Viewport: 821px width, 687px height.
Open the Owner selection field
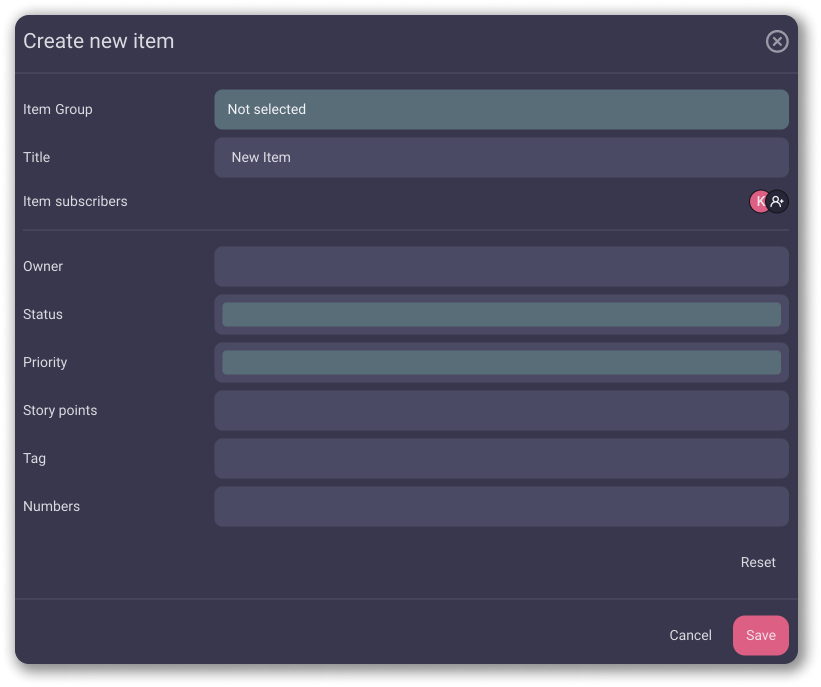pos(501,267)
